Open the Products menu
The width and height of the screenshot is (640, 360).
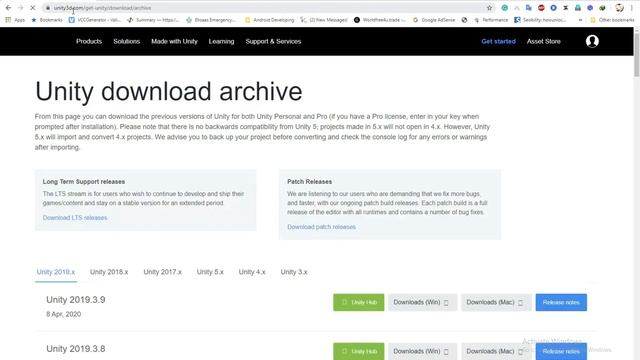click(89, 41)
